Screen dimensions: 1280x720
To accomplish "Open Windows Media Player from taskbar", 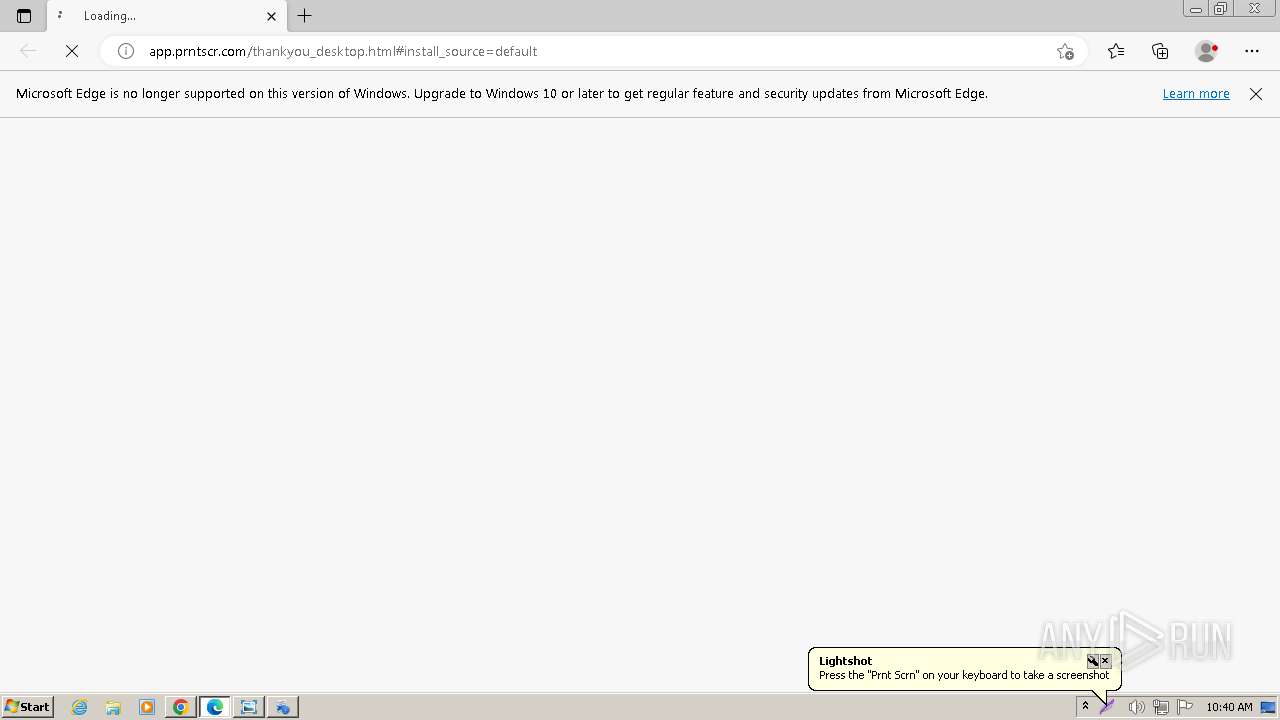I will [x=147, y=707].
